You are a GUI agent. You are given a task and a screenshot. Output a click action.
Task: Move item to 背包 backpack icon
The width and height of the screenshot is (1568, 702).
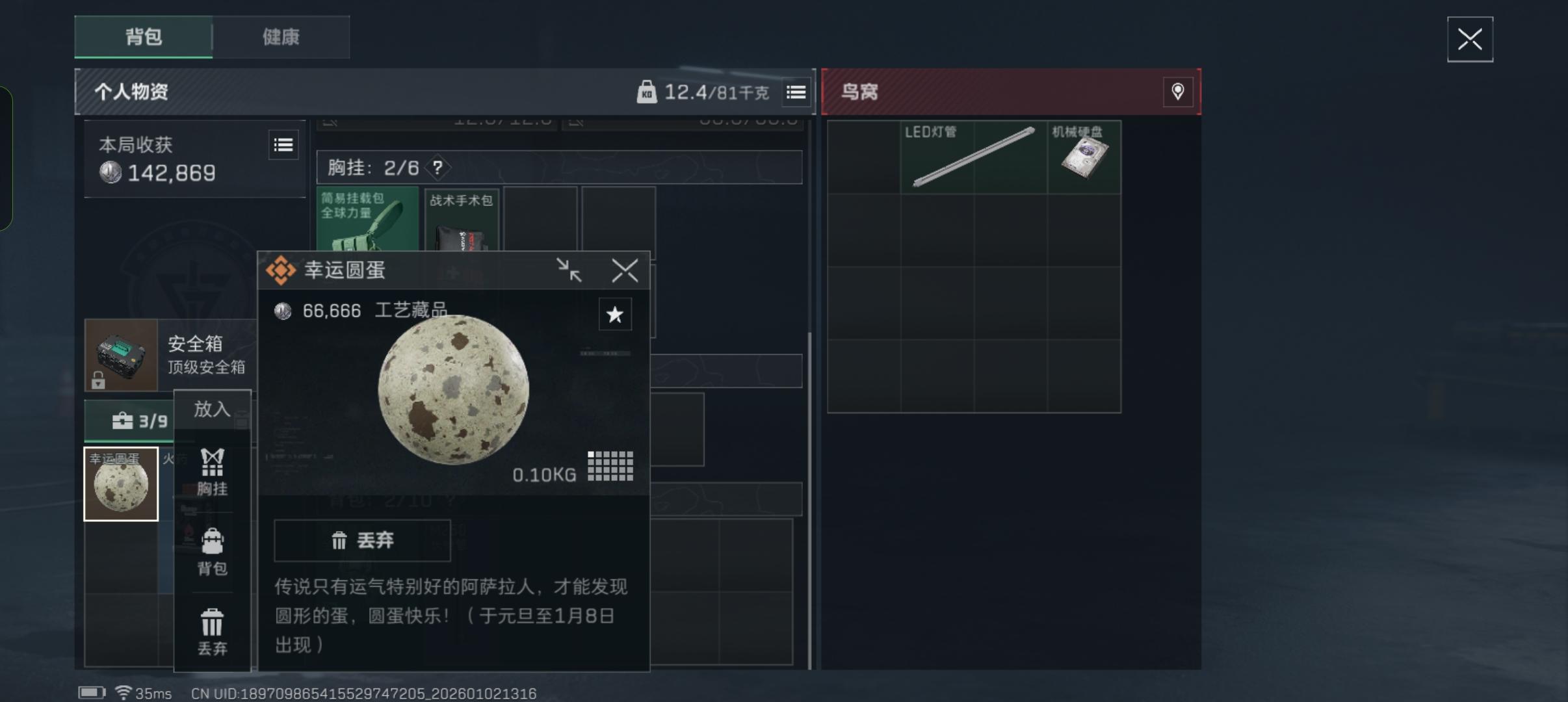point(212,552)
